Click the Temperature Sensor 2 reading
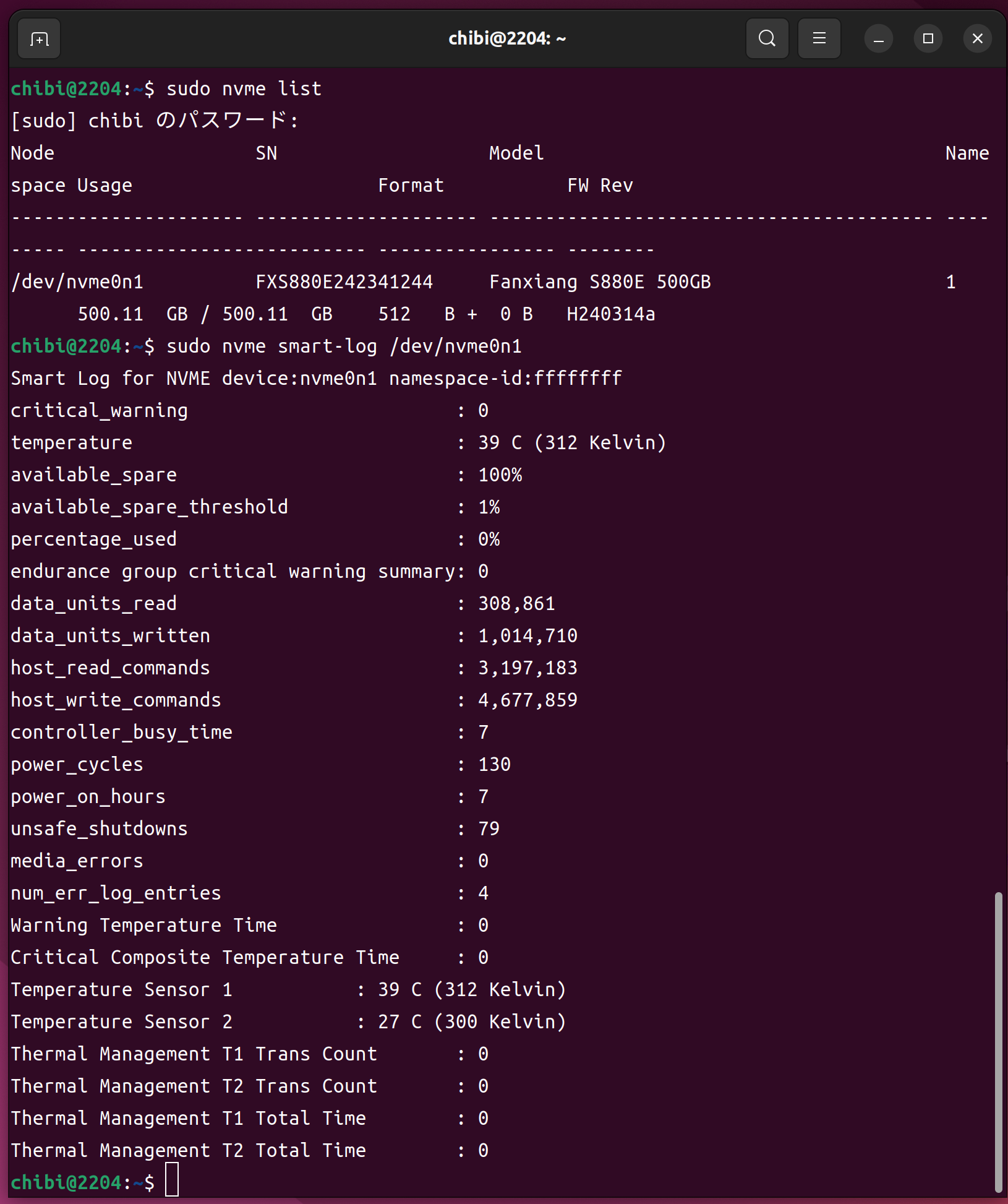Image resolution: width=1008 pixels, height=1204 pixels. point(471,1022)
